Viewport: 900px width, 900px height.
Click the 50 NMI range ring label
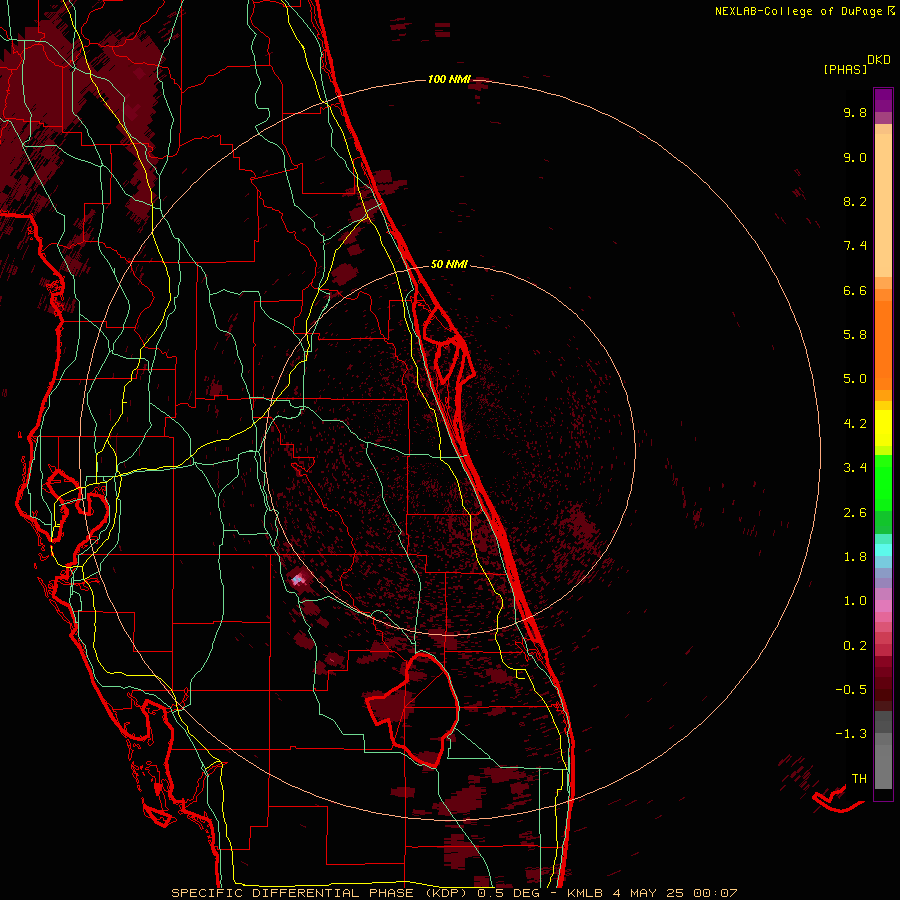[x=449, y=264]
